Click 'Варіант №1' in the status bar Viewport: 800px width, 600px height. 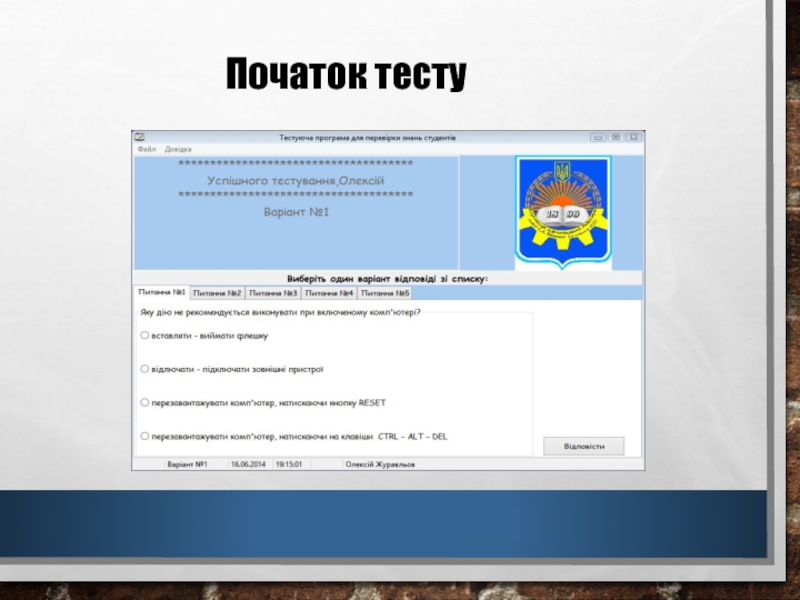[x=186, y=464]
